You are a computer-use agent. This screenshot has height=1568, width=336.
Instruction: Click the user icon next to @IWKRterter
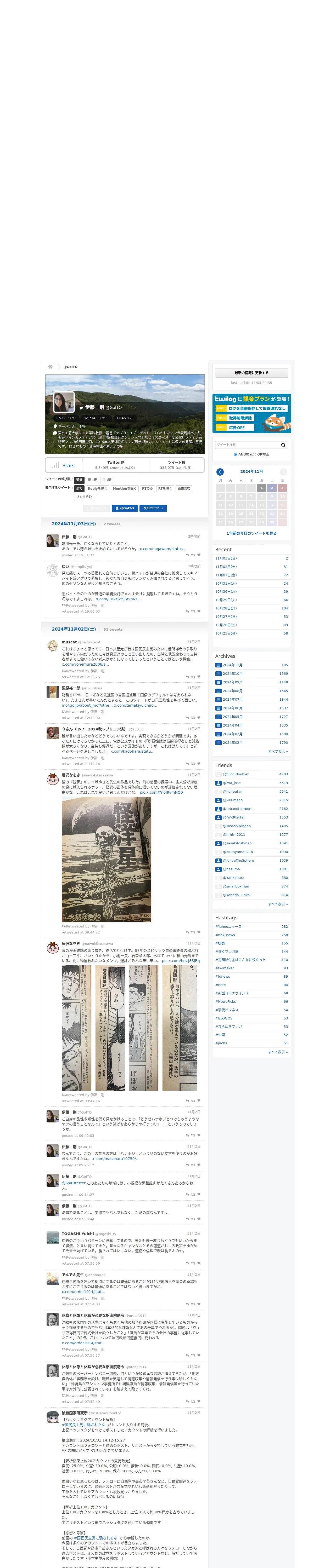click(x=218, y=817)
